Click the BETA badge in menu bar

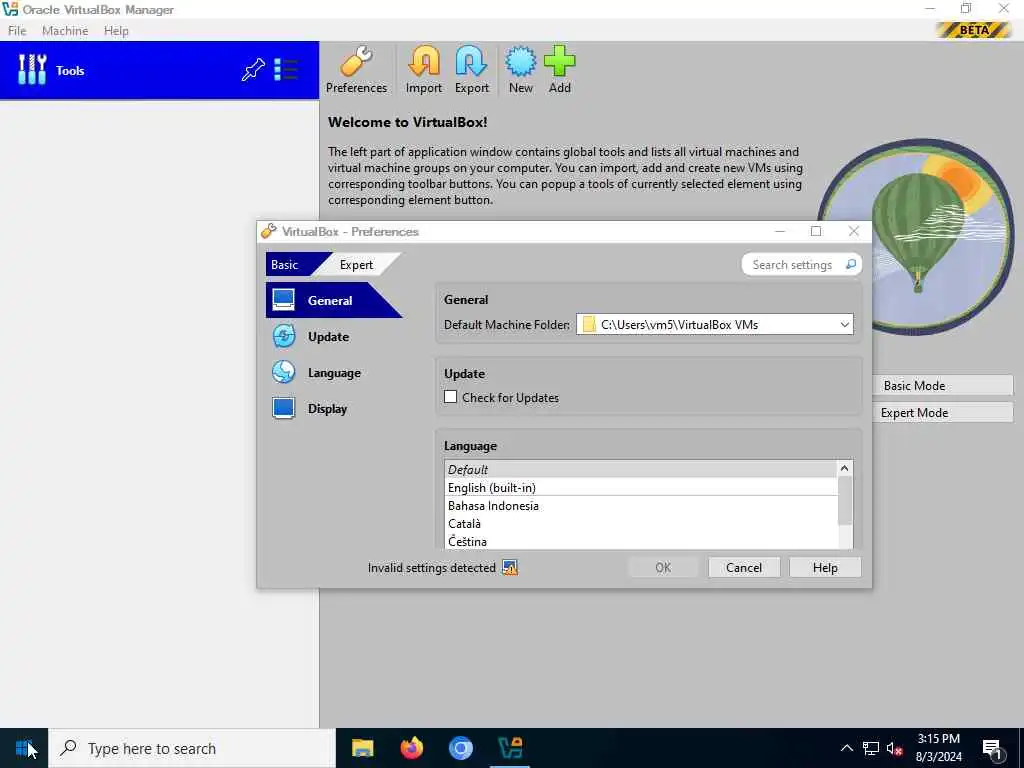[x=974, y=30]
